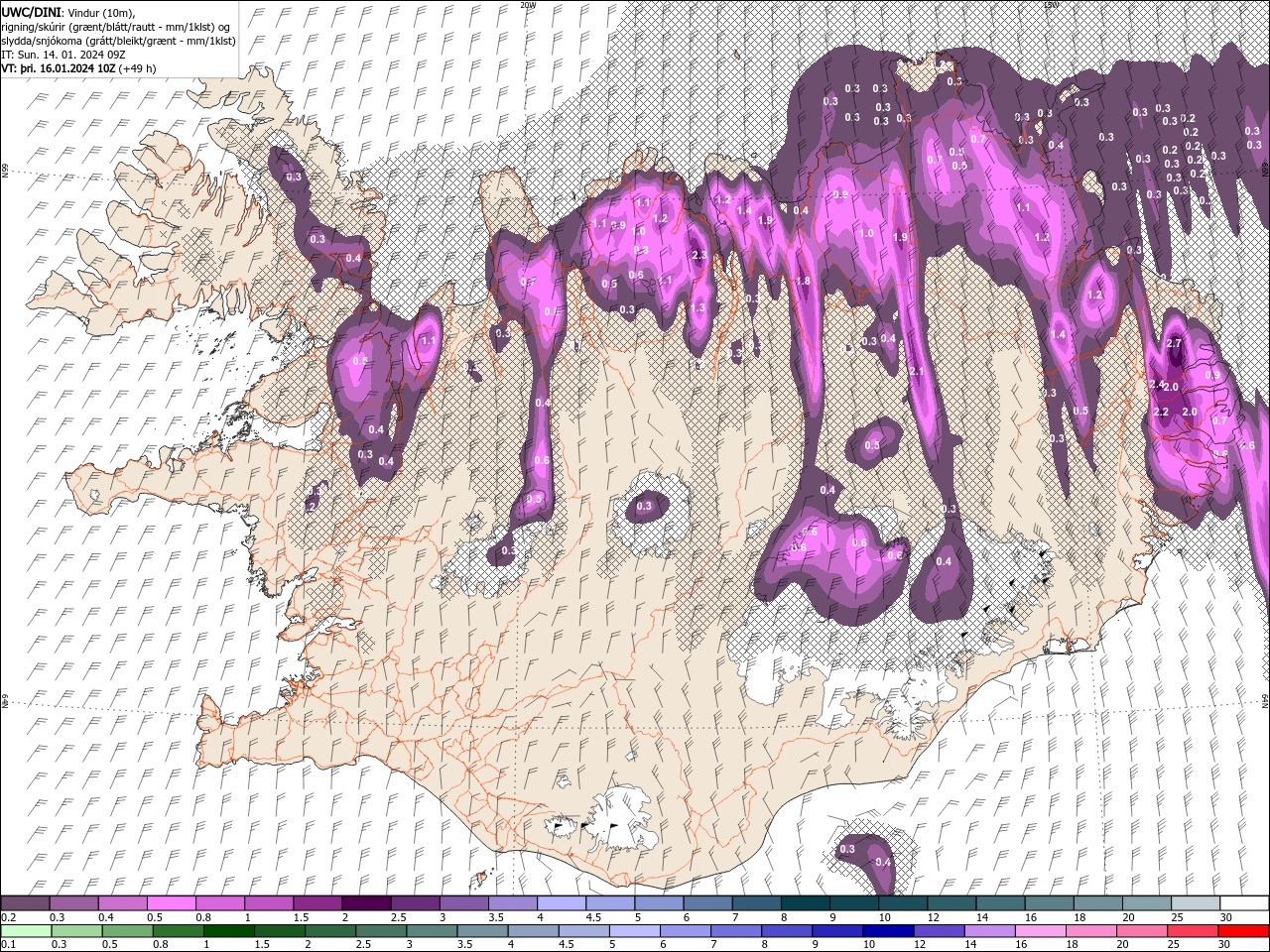Click the 14–16 lavender rain legend swatch
The width and height of the screenshot is (1270, 952).
(990, 930)
